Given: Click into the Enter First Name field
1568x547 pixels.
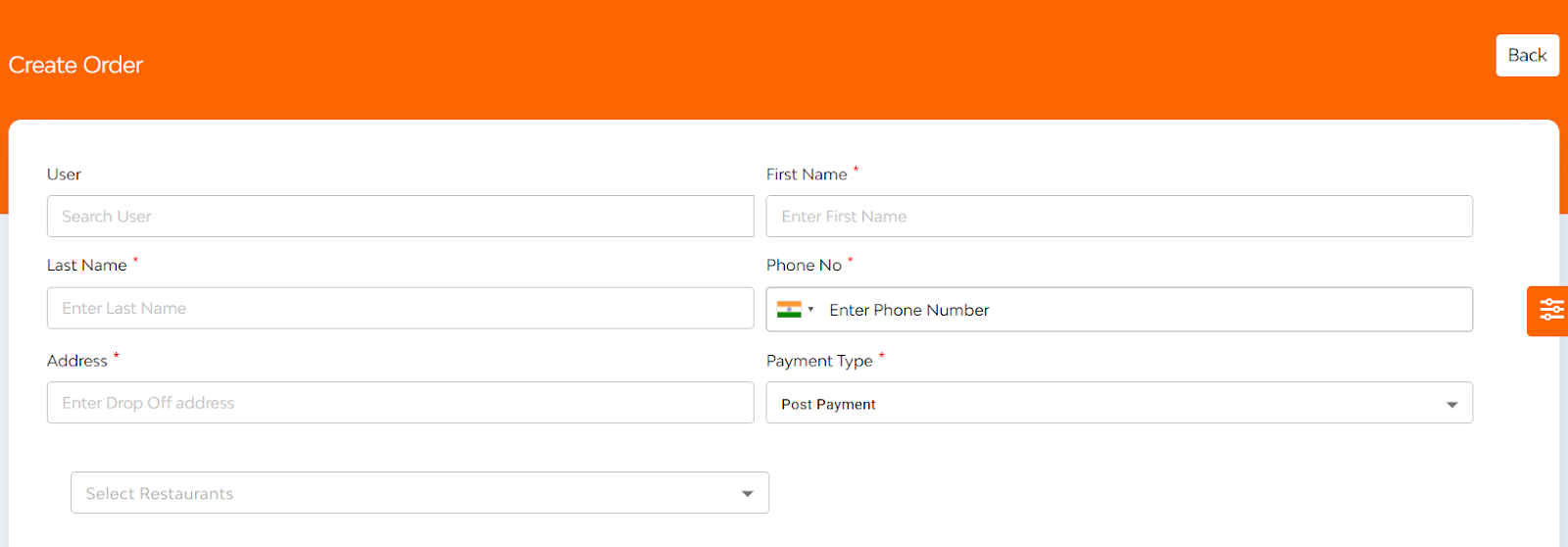Looking at the screenshot, I should click(1119, 217).
